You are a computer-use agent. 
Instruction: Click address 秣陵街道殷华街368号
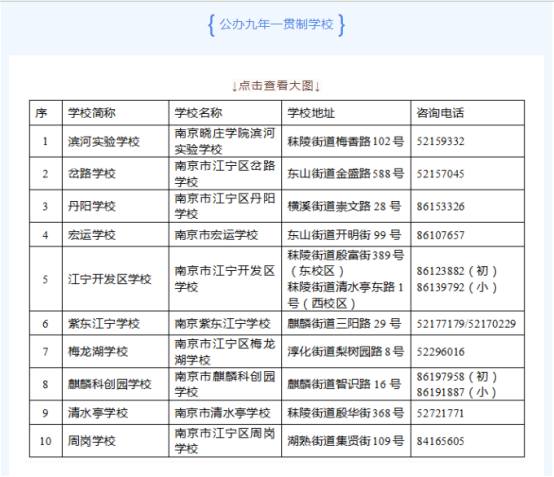pyautogui.click(x=346, y=413)
